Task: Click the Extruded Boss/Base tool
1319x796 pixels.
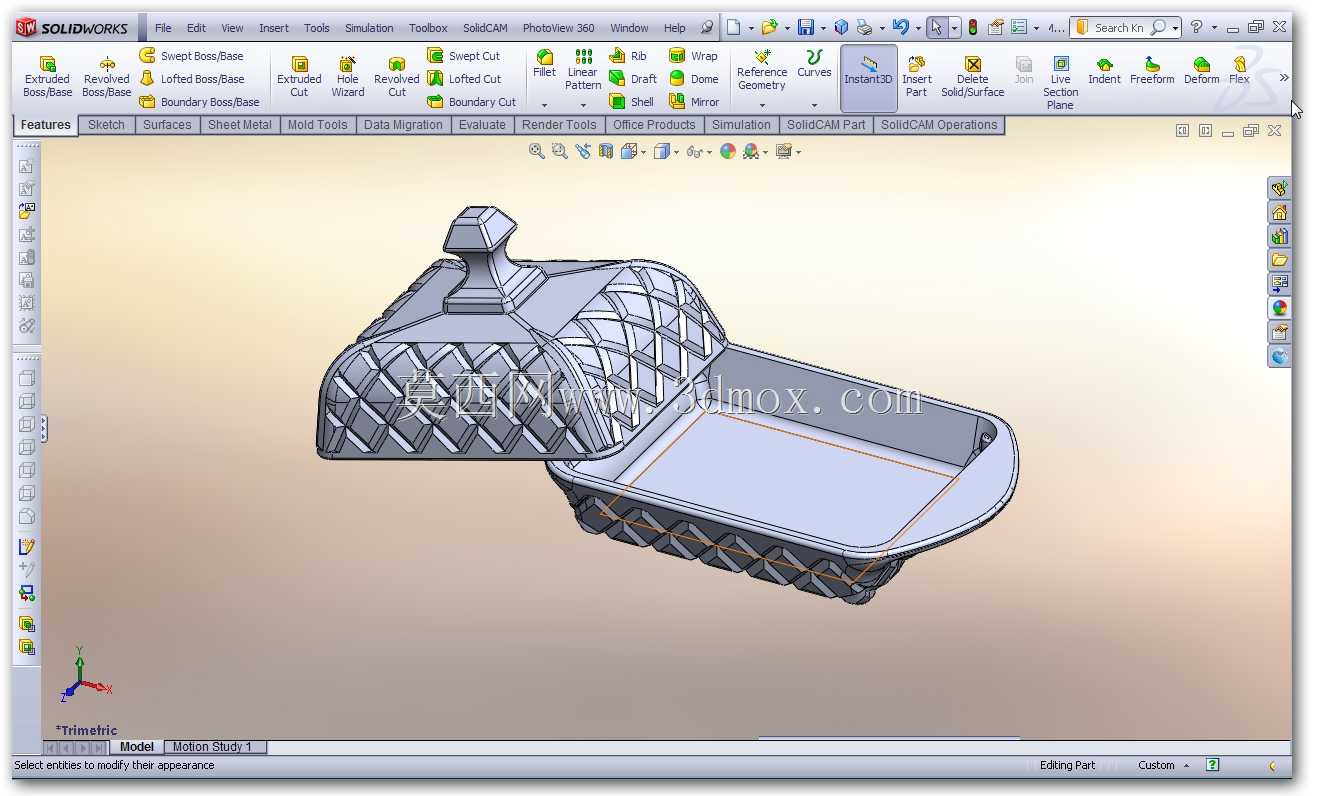Action: (47, 75)
